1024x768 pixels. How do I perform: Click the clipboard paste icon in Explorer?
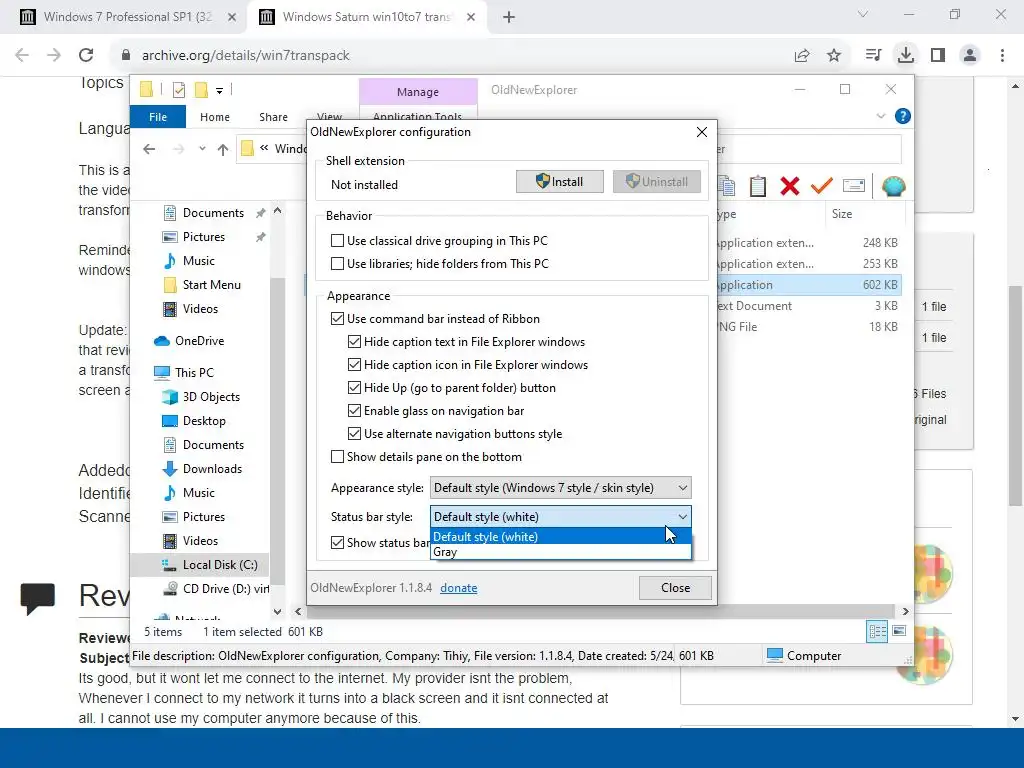tap(758, 186)
